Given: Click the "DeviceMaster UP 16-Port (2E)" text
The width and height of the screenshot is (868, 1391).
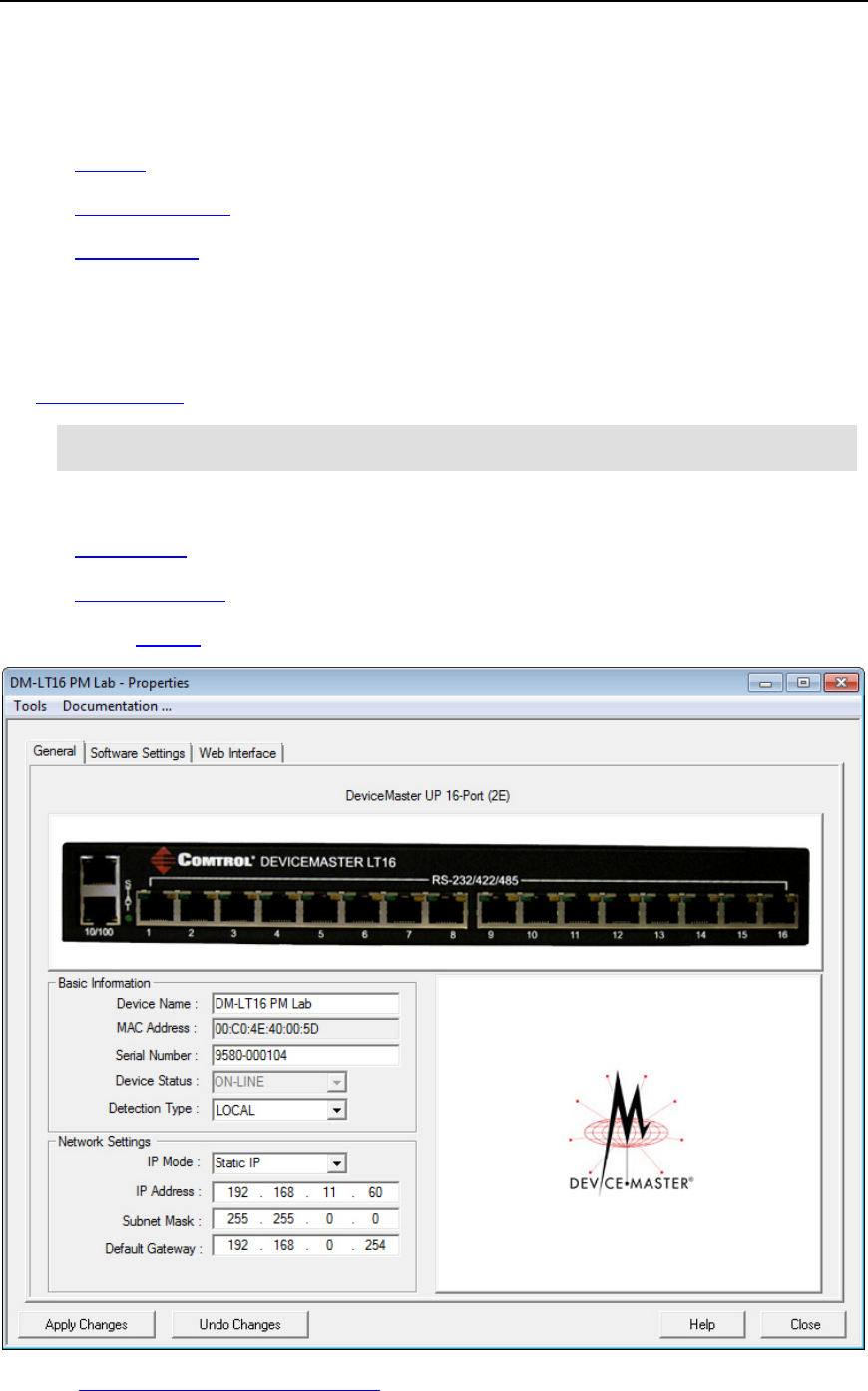Looking at the screenshot, I should [428, 796].
